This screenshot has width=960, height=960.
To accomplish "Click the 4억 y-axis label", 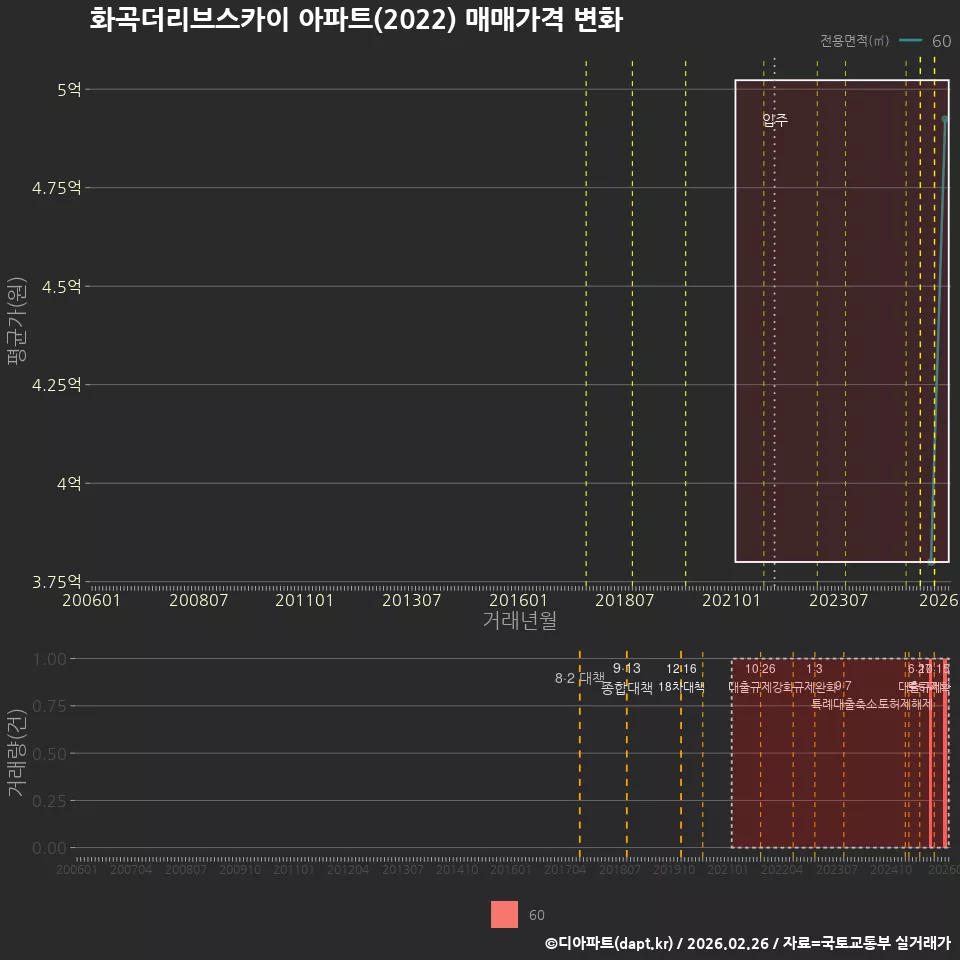I will (x=69, y=484).
